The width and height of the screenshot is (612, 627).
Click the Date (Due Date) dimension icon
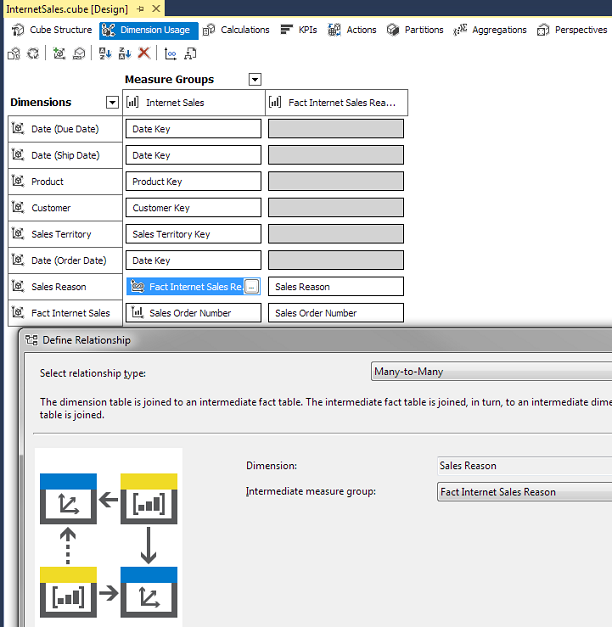[18, 129]
